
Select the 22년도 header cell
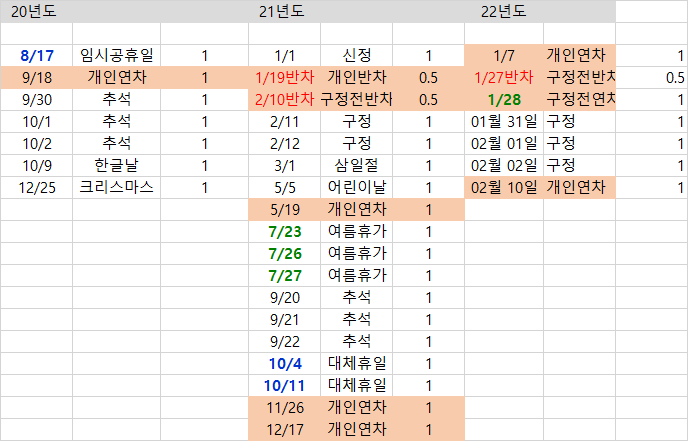click(x=503, y=11)
